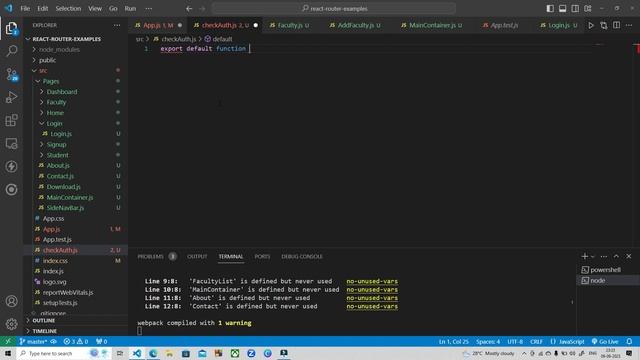Viewport: 640px width, 360px height.
Task: Open Run and Debug view
Action: [11, 97]
